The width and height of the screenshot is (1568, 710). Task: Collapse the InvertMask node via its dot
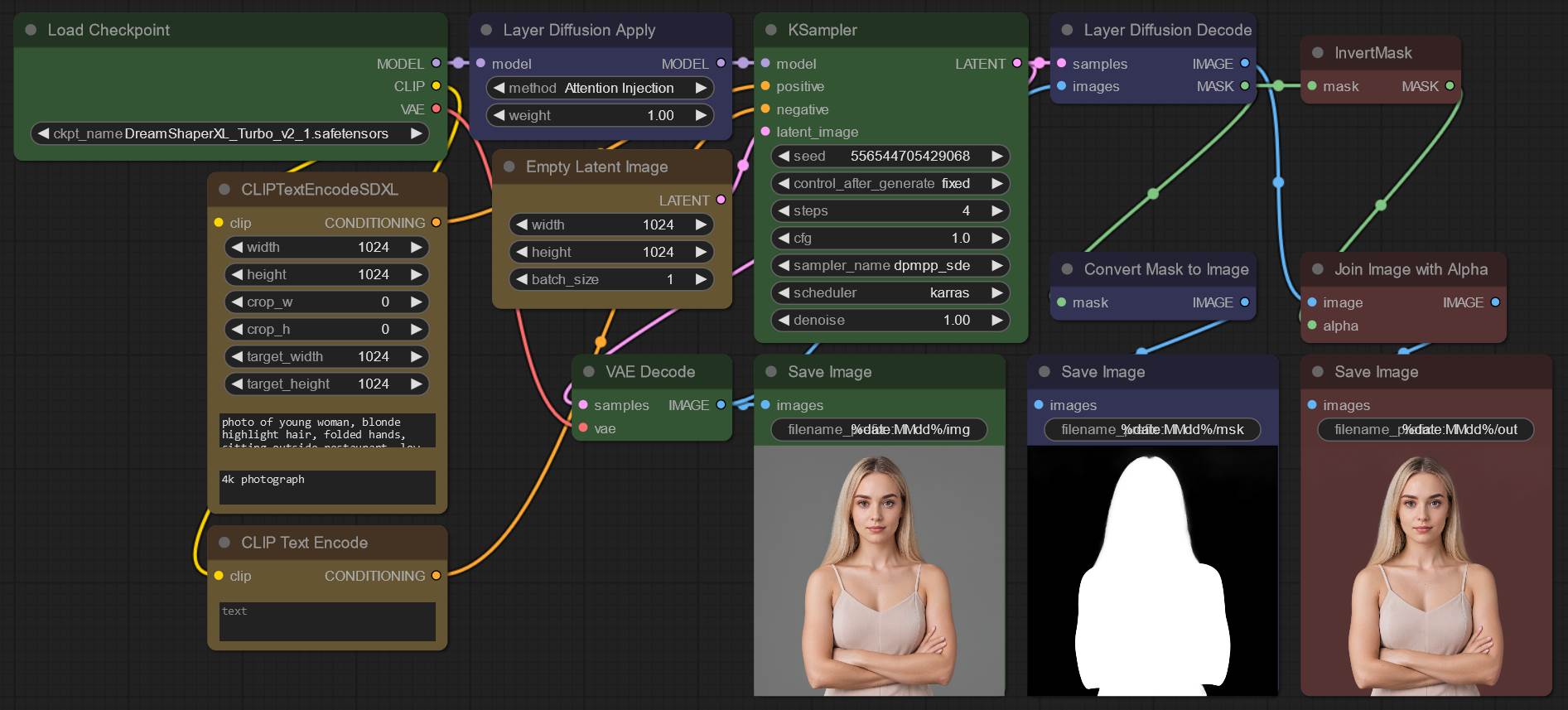1318,53
